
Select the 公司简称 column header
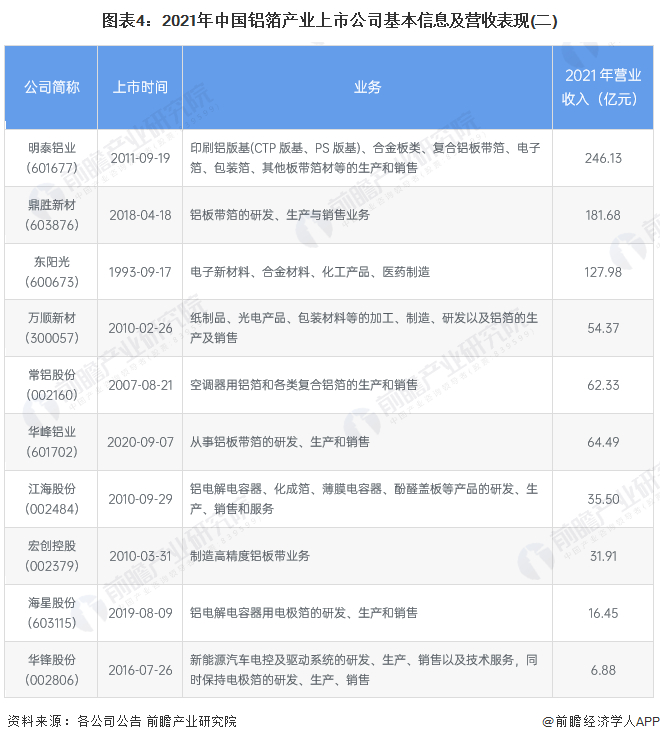pyautogui.click(x=52, y=87)
